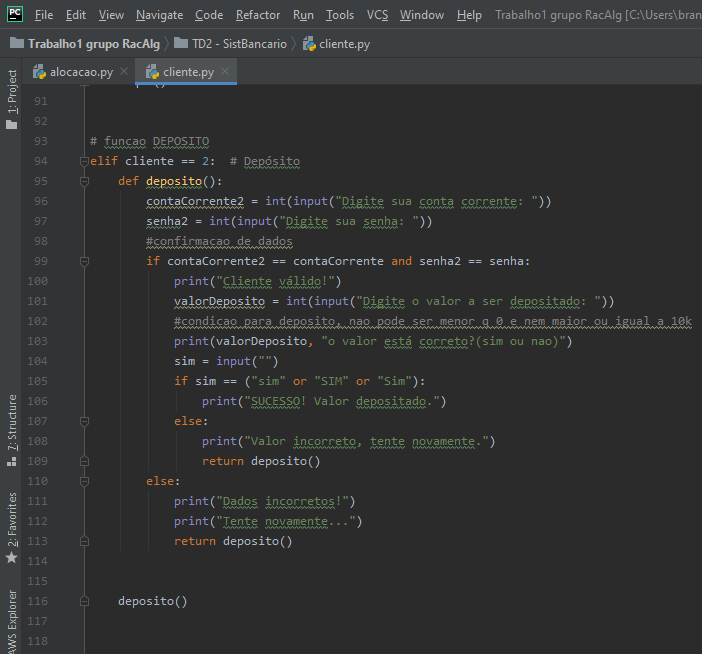Click 'SUCESSO! Valor depositado.' string

(x=342, y=401)
